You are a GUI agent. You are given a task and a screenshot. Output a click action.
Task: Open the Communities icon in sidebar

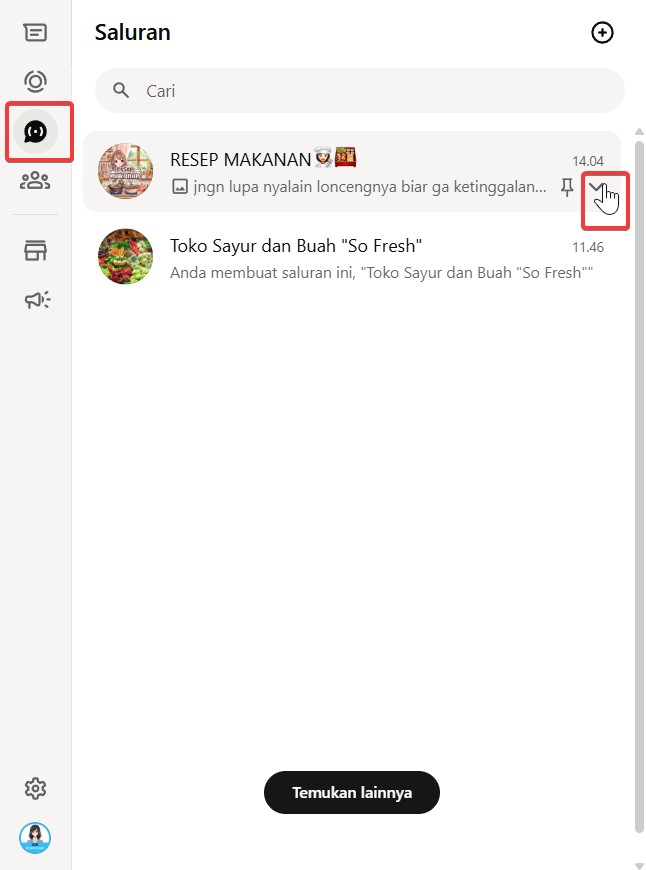coord(35,181)
